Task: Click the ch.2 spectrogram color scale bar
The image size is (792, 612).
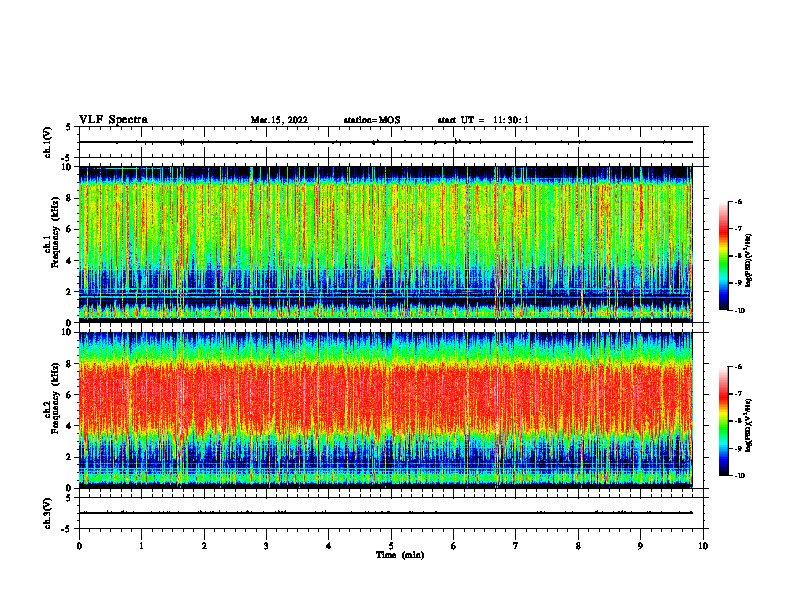Action: click(723, 421)
